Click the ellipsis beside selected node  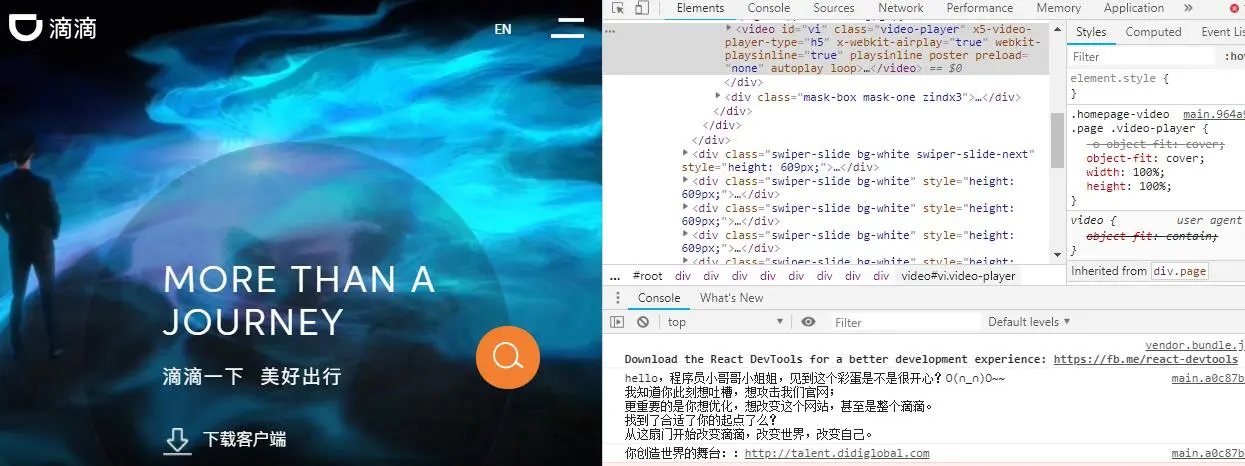tap(610, 31)
